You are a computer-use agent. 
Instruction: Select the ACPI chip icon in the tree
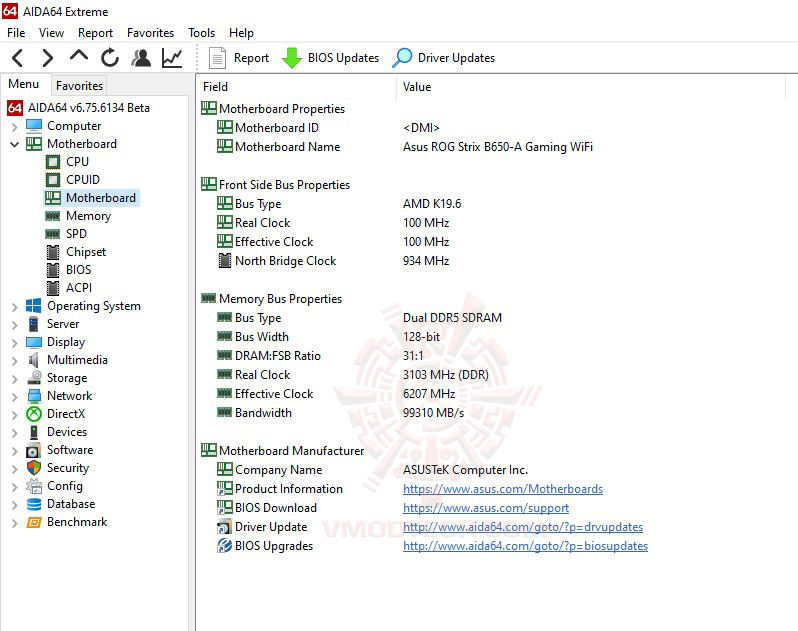click(x=53, y=288)
